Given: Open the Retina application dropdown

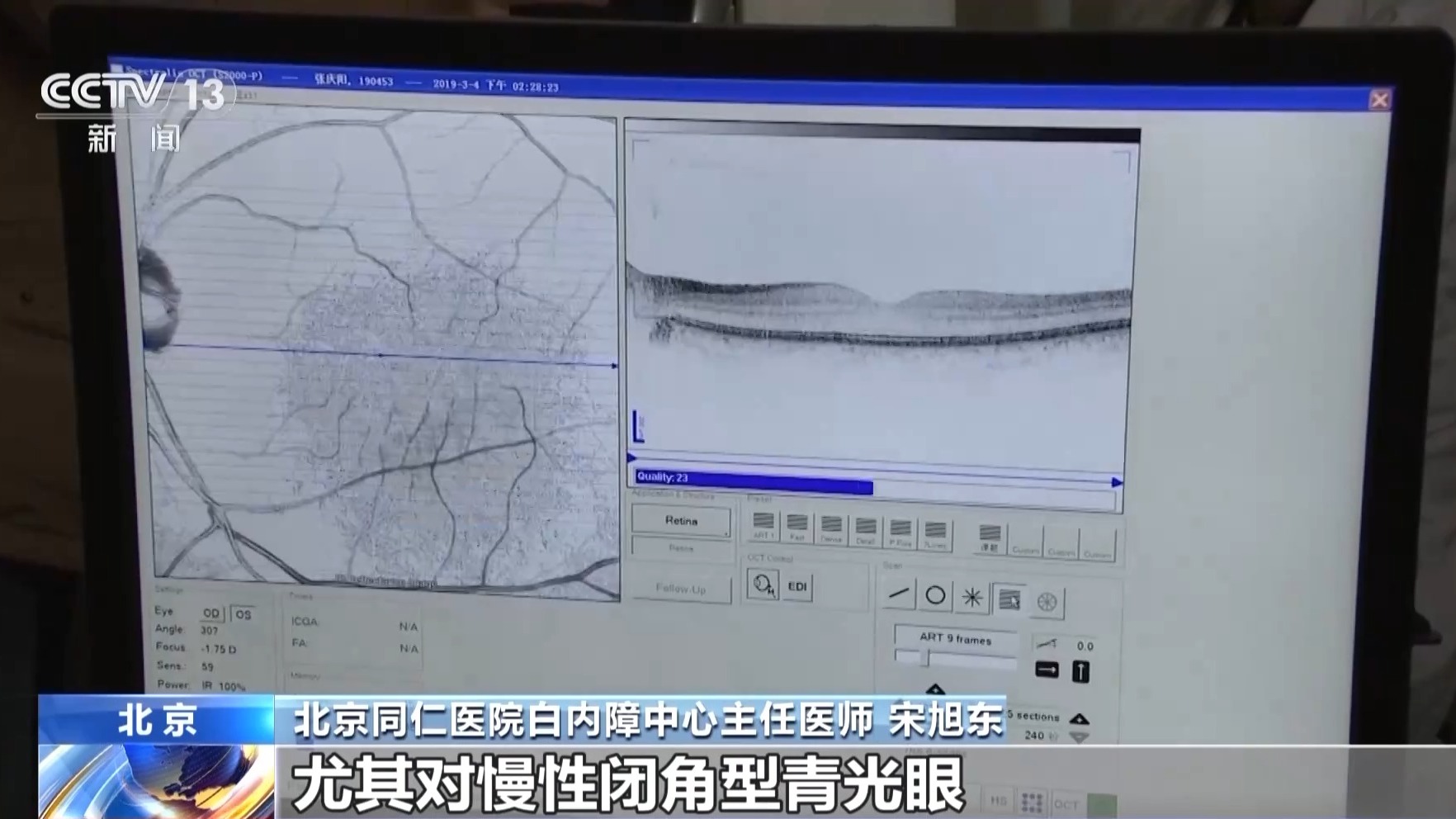Looking at the screenshot, I should [x=681, y=521].
